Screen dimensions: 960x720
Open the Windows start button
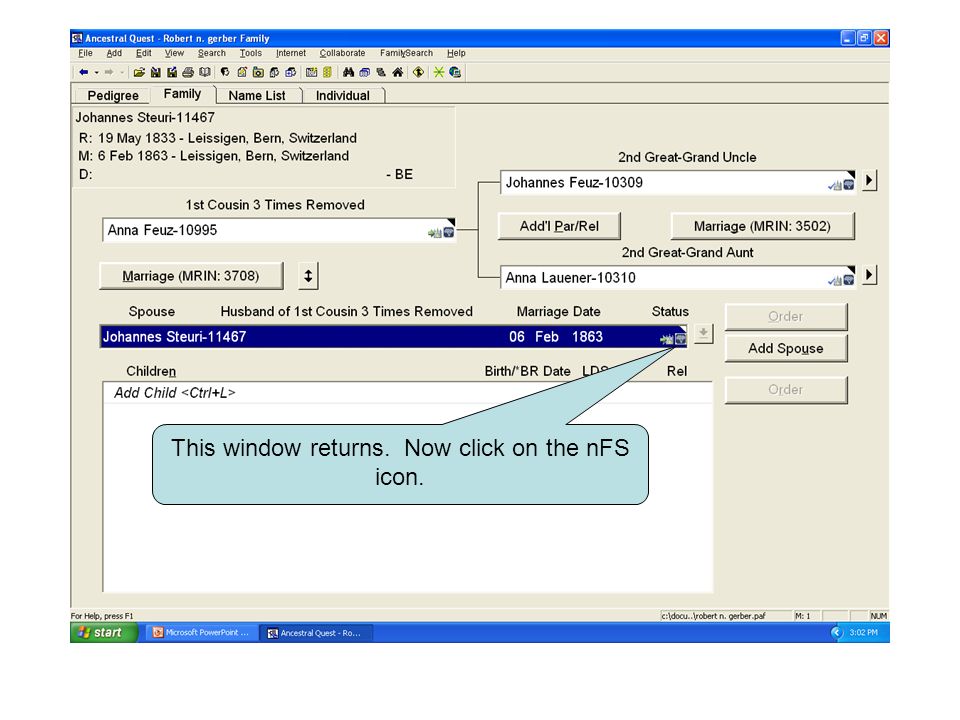coord(103,632)
